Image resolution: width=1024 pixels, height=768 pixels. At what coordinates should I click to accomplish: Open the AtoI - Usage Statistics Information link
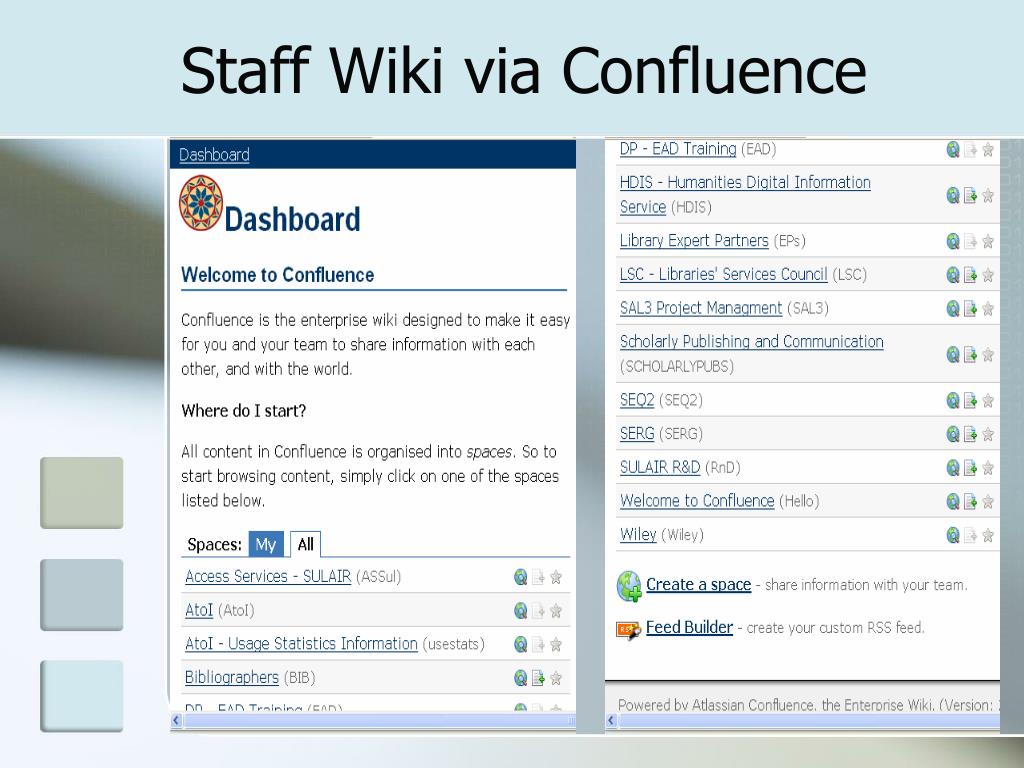pyautogui.click(x=301, y=643)
